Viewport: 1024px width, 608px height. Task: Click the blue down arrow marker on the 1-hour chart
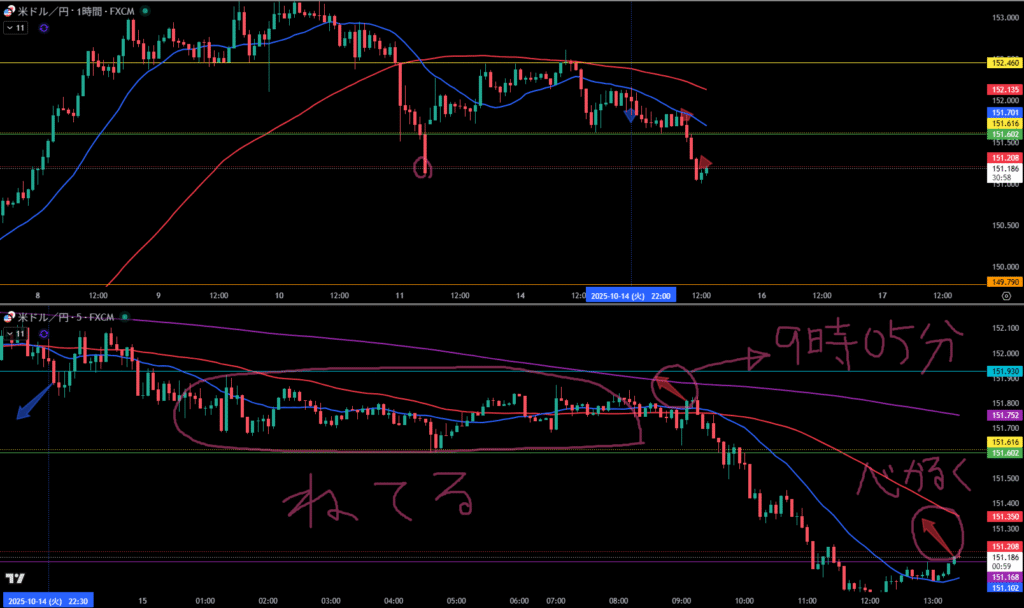coord(630,116)
